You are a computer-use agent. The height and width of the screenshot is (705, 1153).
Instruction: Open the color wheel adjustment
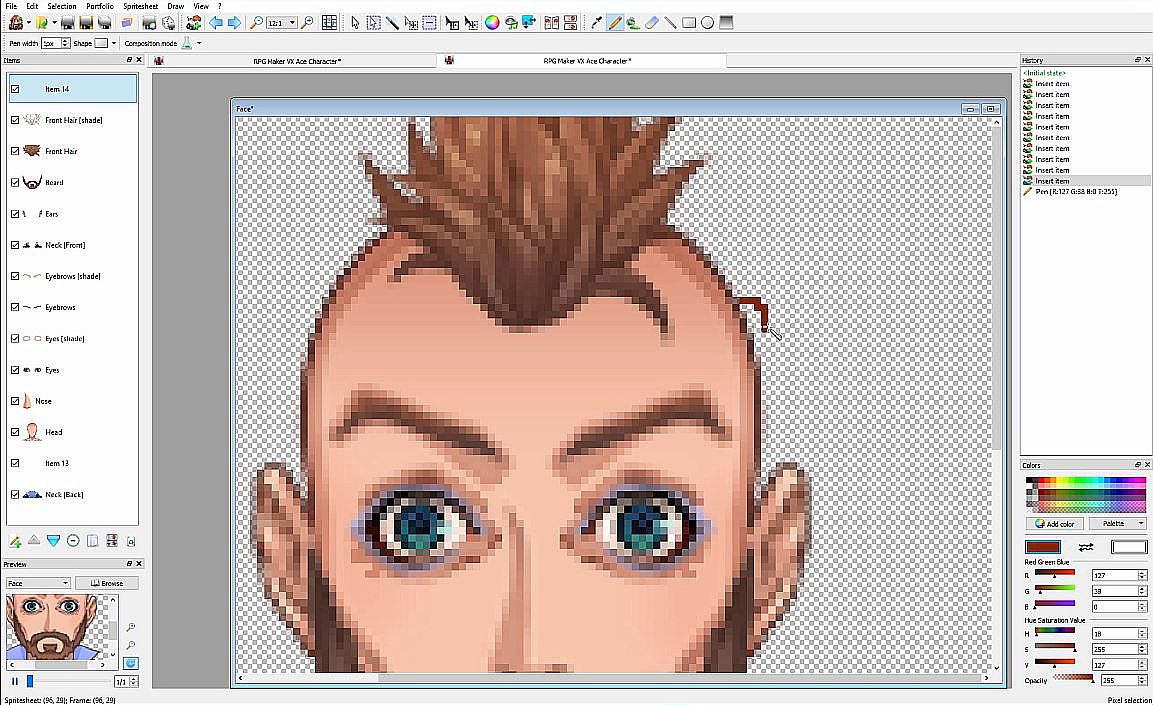coord(492,23)
